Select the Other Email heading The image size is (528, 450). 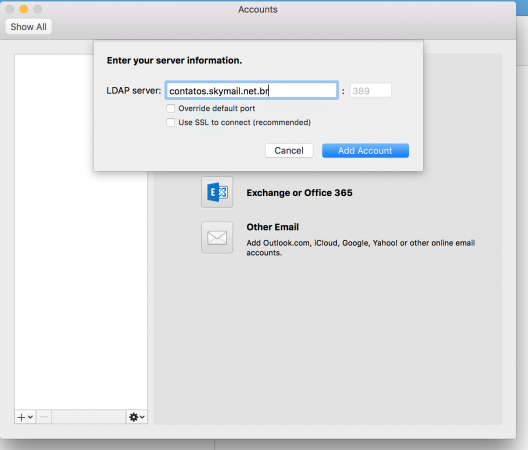272,227
